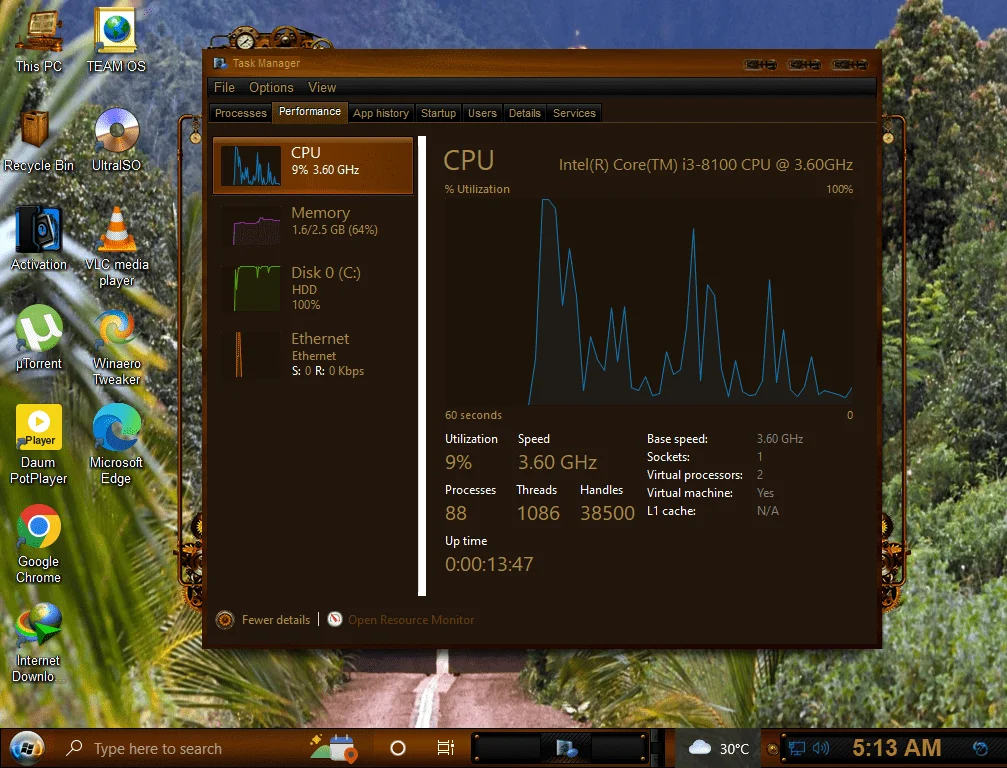Click Fewer details link
Image resolution: width=1007 pixels, height=768 pixels.
pos(276,620)
